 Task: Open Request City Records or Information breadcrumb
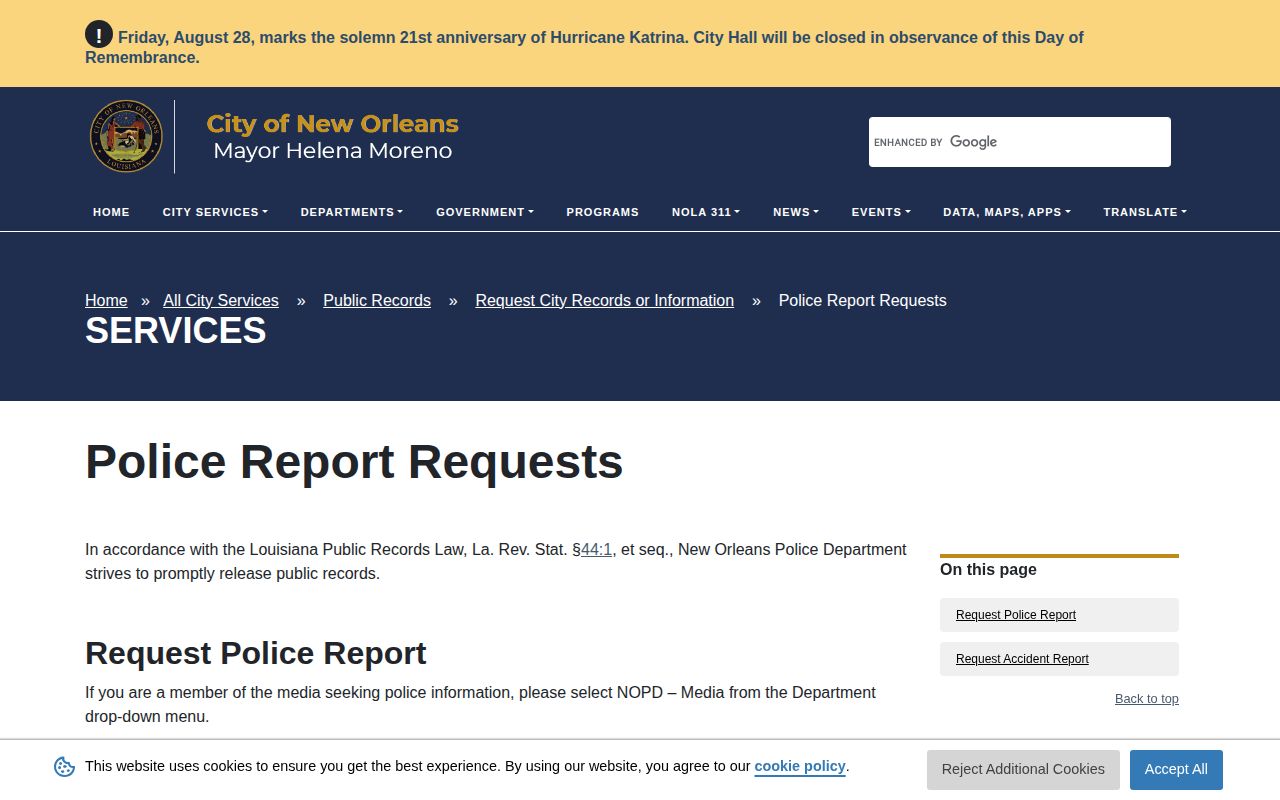(605, 300)
